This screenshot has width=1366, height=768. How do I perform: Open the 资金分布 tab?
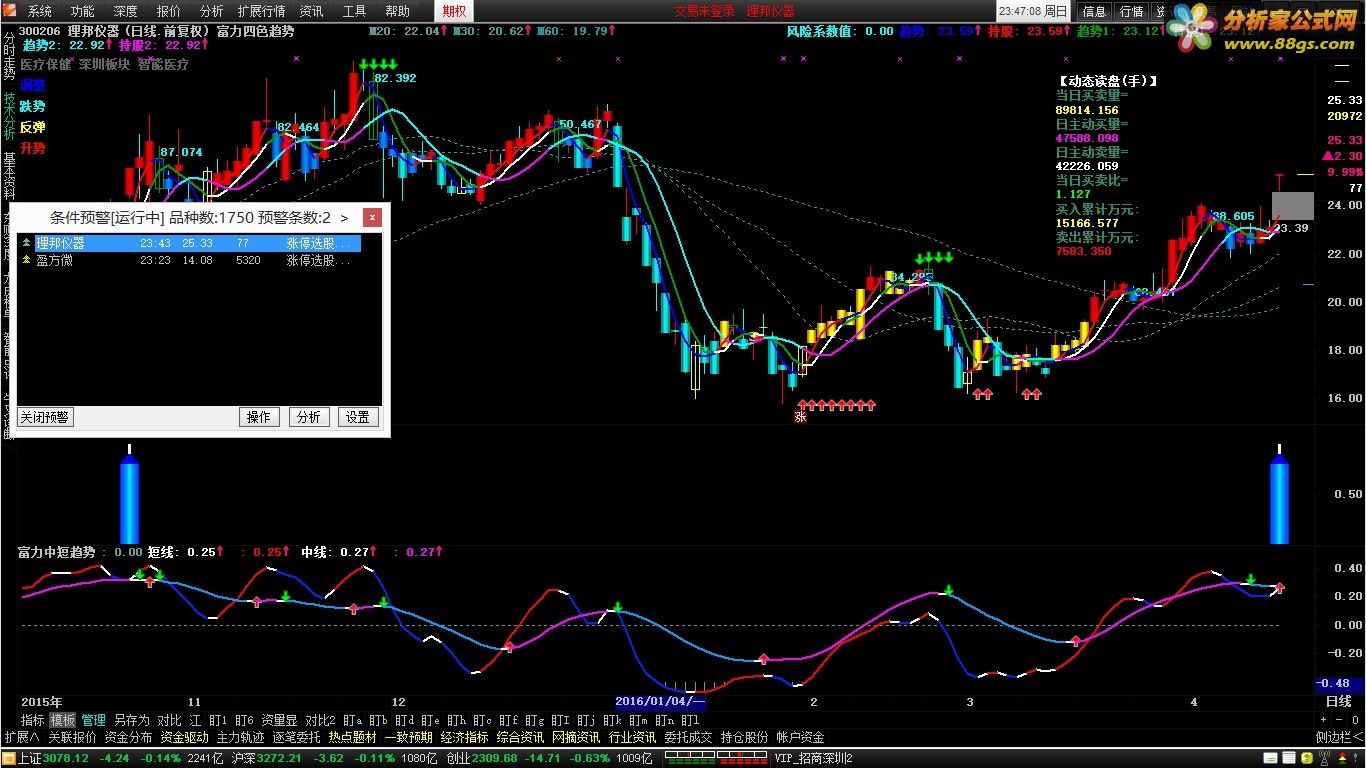[x=128, y=737]
